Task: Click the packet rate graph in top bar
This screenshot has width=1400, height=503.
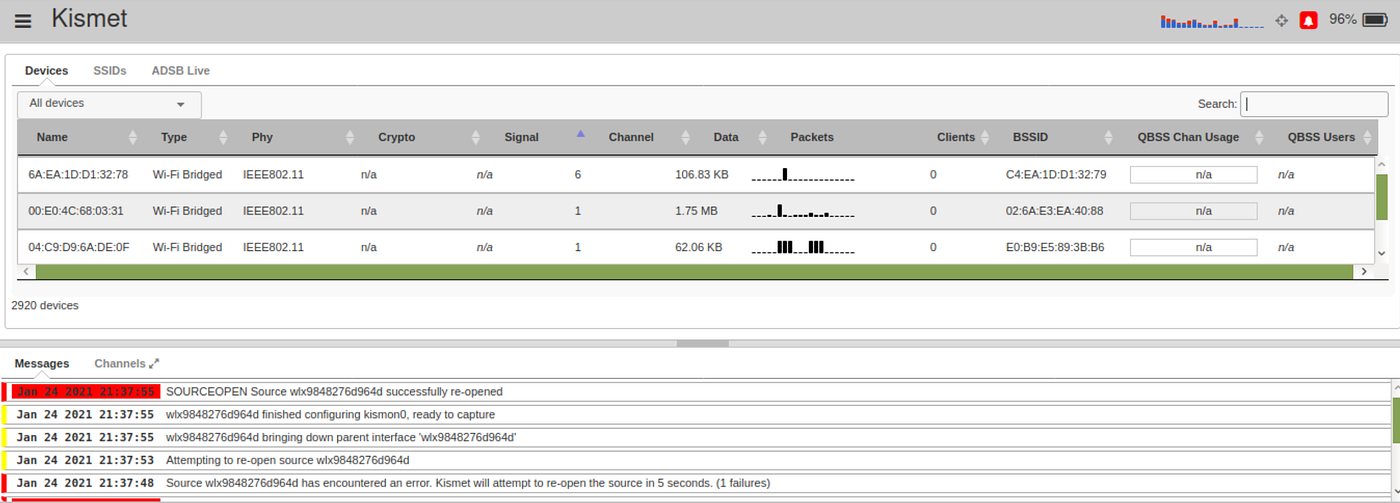Action: click(1213, 21)
